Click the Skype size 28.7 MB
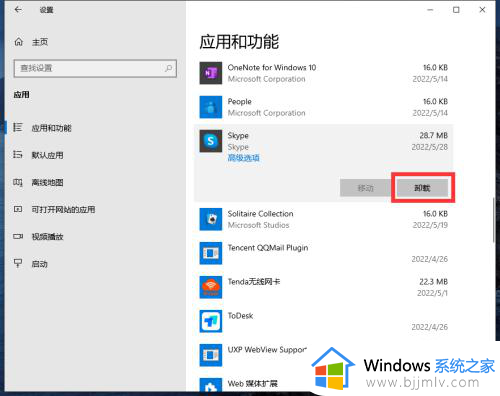The image size is (500, 396). (x=433, y=135)
